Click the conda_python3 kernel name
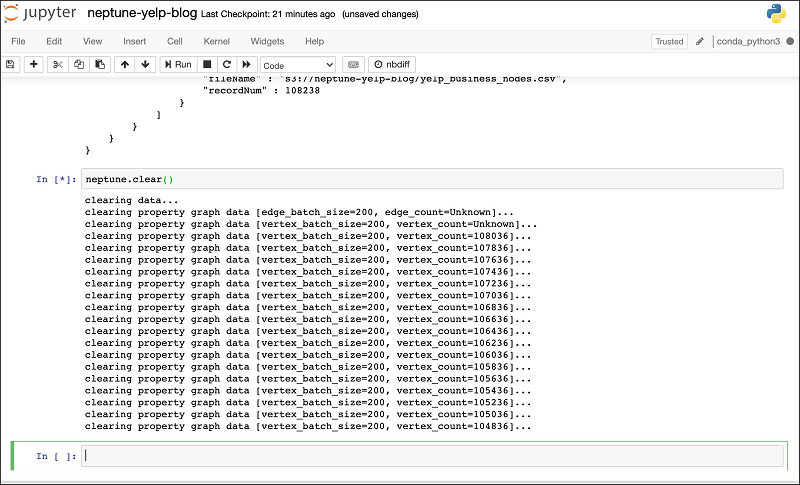Screen dimensions: 800x485 748,41
